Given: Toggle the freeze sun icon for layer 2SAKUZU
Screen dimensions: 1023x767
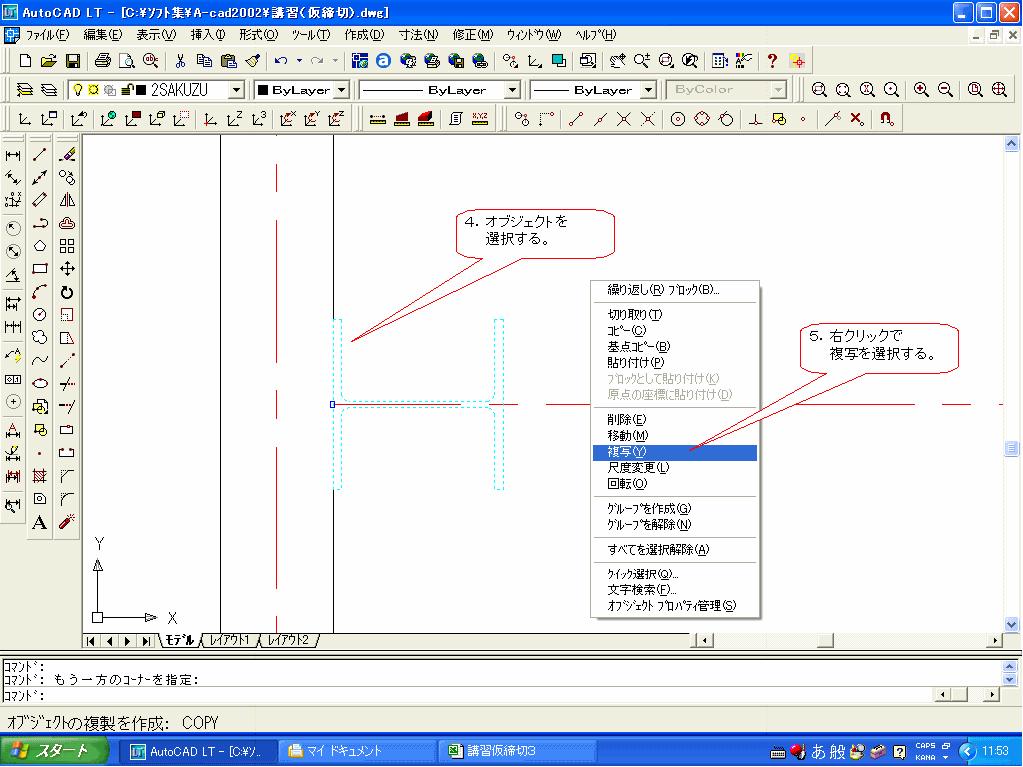Looking at the screenshot, I should [93, 89].
